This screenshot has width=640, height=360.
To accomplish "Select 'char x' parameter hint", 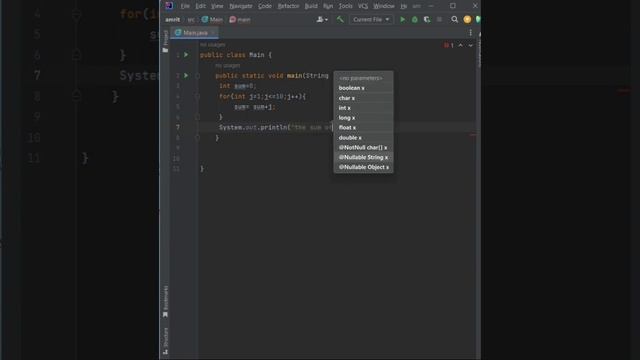I will pyautogui.click(x=364, y=98).
